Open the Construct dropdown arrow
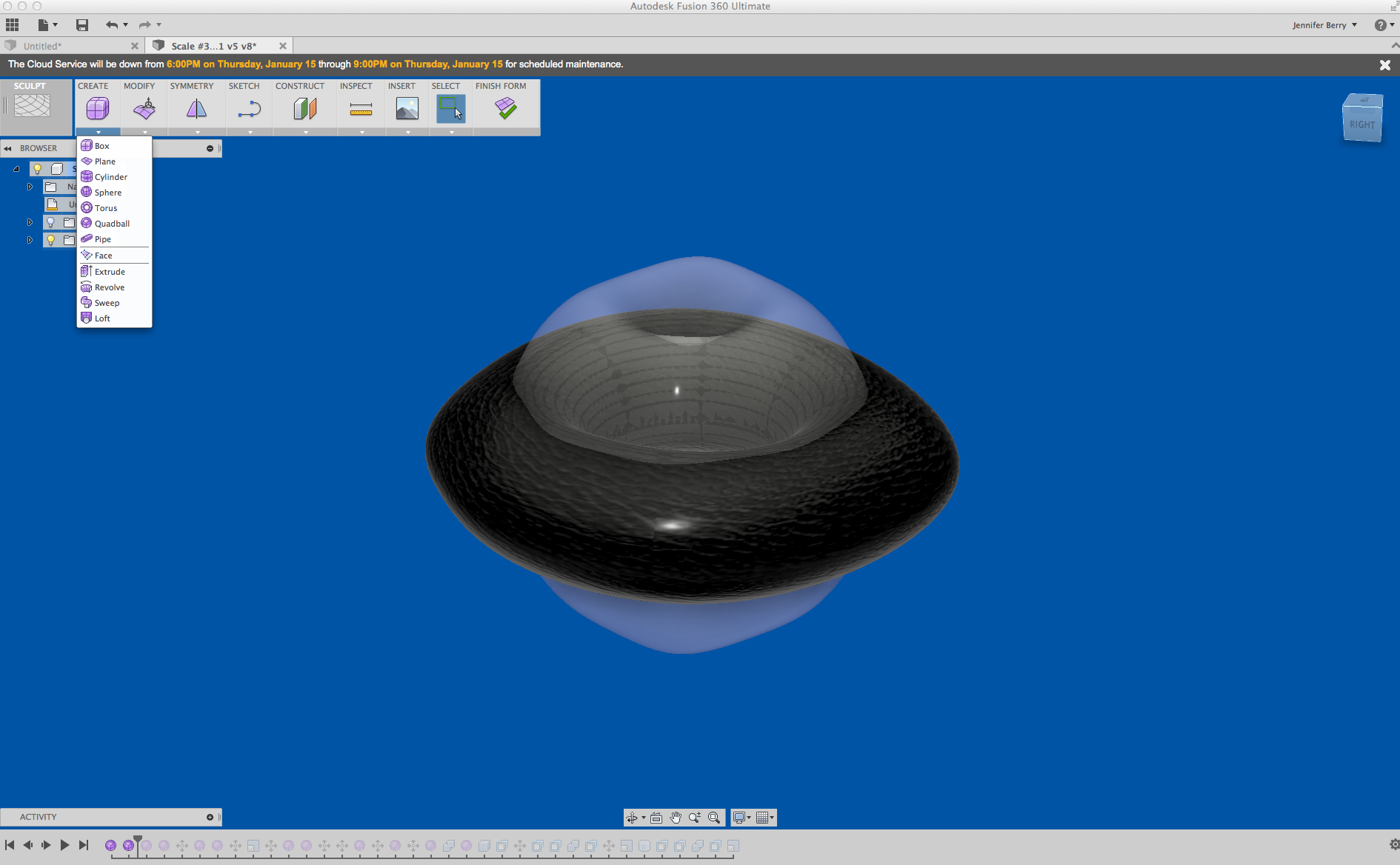 point(306,132)
